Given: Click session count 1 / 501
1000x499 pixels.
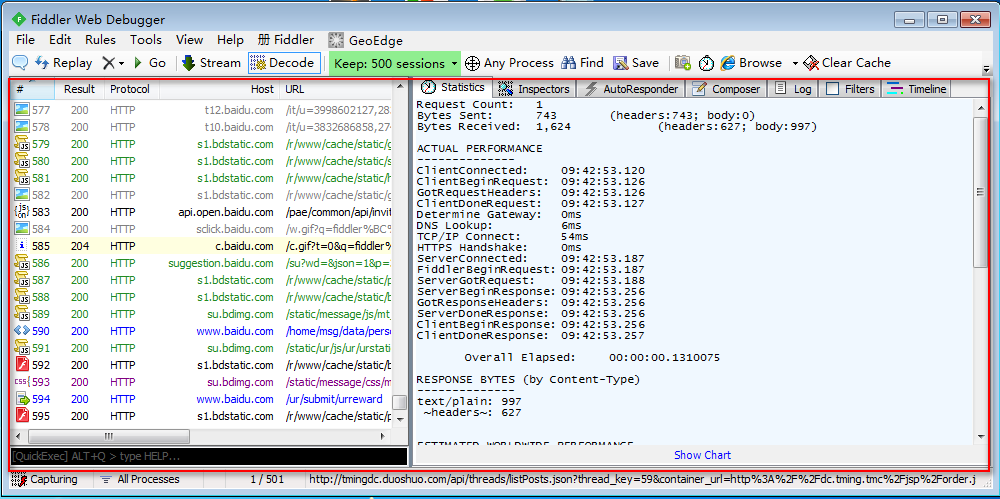Looking at the screenshot, I should 267,479.
